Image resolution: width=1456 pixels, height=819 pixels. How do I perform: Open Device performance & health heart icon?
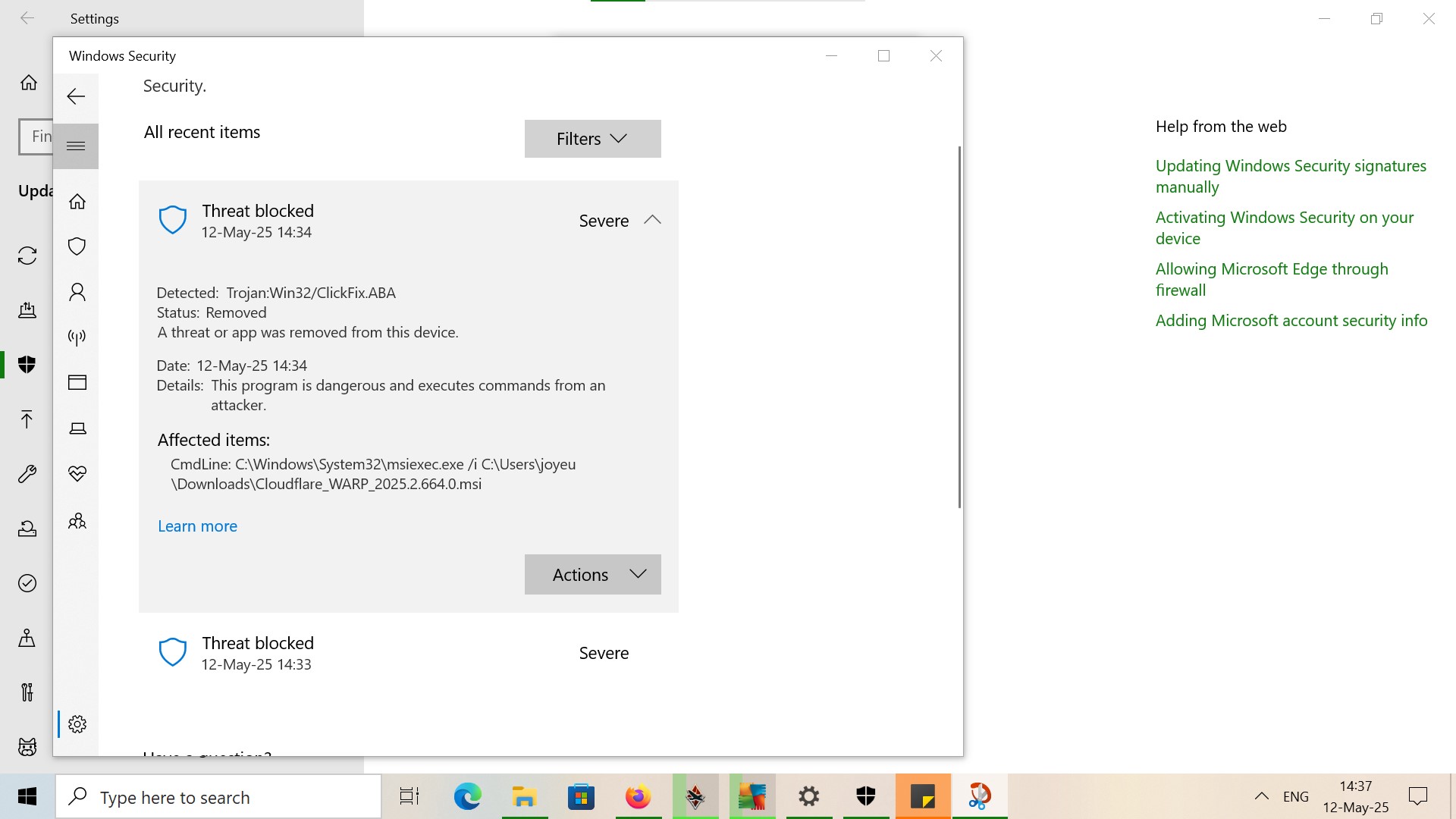tap(77, 474)
